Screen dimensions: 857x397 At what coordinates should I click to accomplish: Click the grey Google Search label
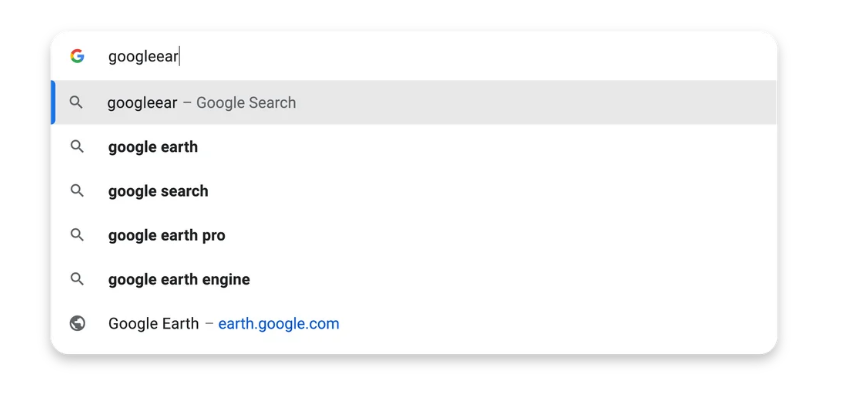[246, 103]
